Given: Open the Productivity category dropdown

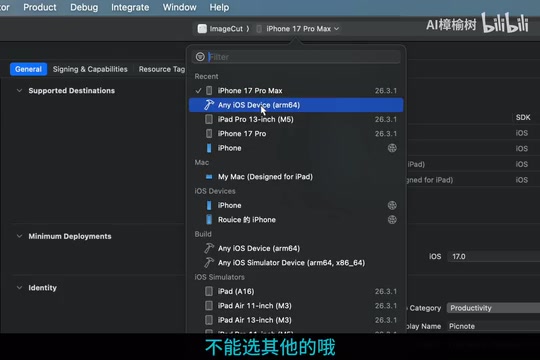Looking at the screenshot, I should tap(493, 308).
